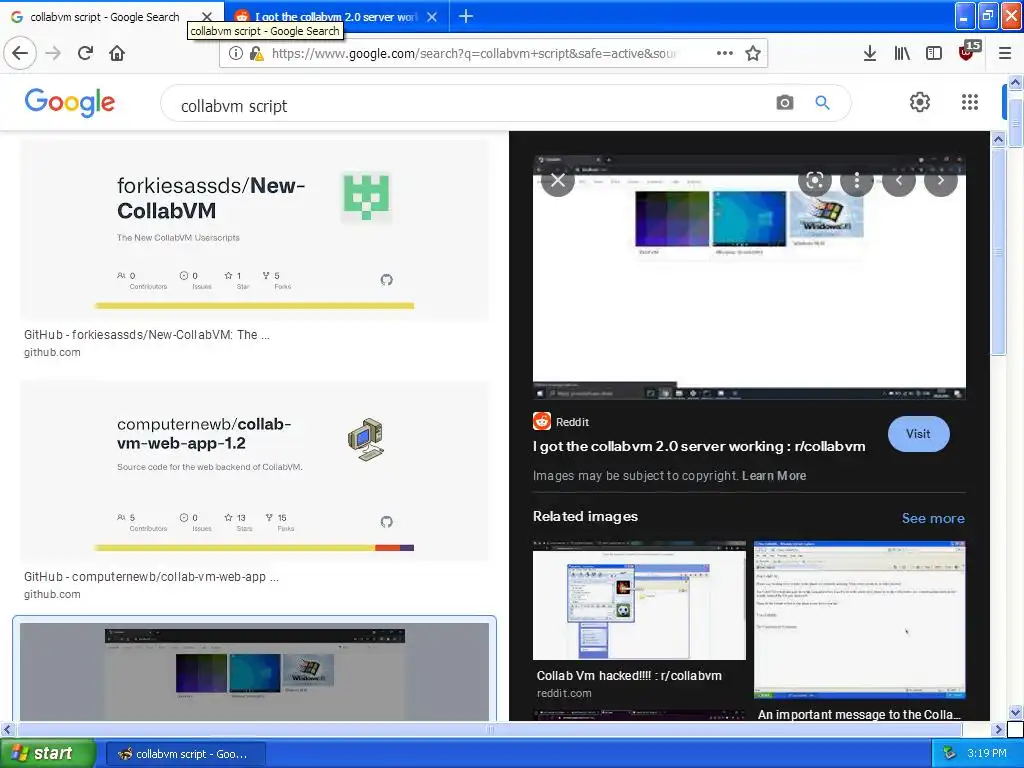Open 'Collab Vm hacked!!!!' related image
This screenshot has height=768, width=1024.
coord(639,600)
